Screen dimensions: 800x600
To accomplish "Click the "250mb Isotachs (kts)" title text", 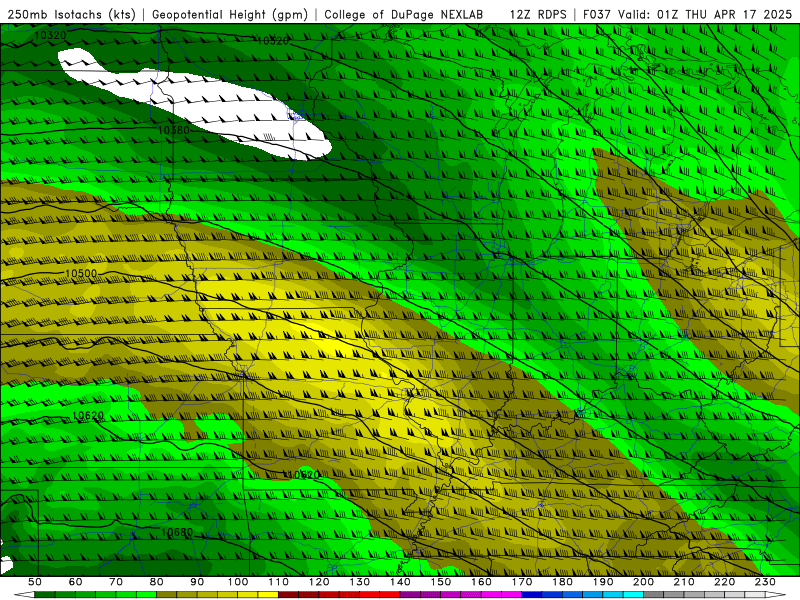I will (71, 15).
